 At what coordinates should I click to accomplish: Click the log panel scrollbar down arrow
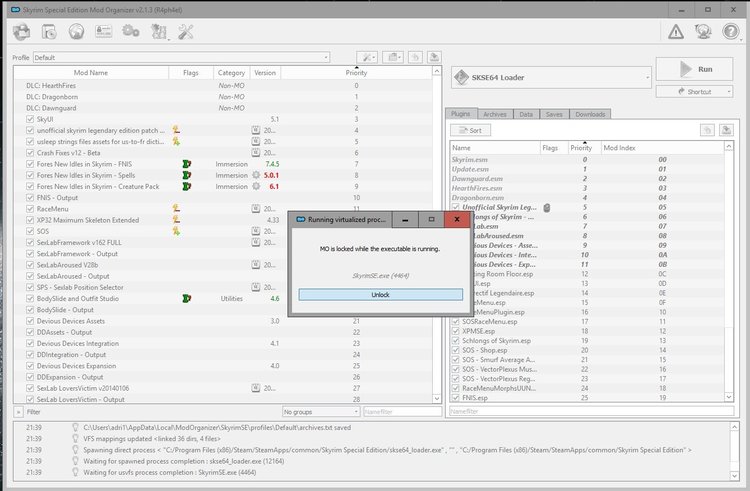point(735,476)
